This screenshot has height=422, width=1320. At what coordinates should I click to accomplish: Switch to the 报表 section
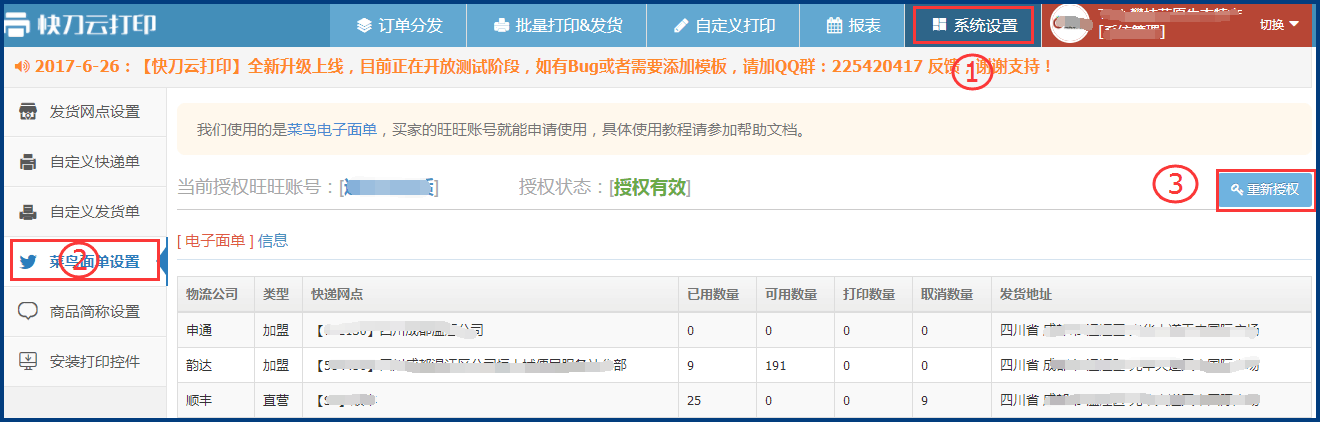853,25
